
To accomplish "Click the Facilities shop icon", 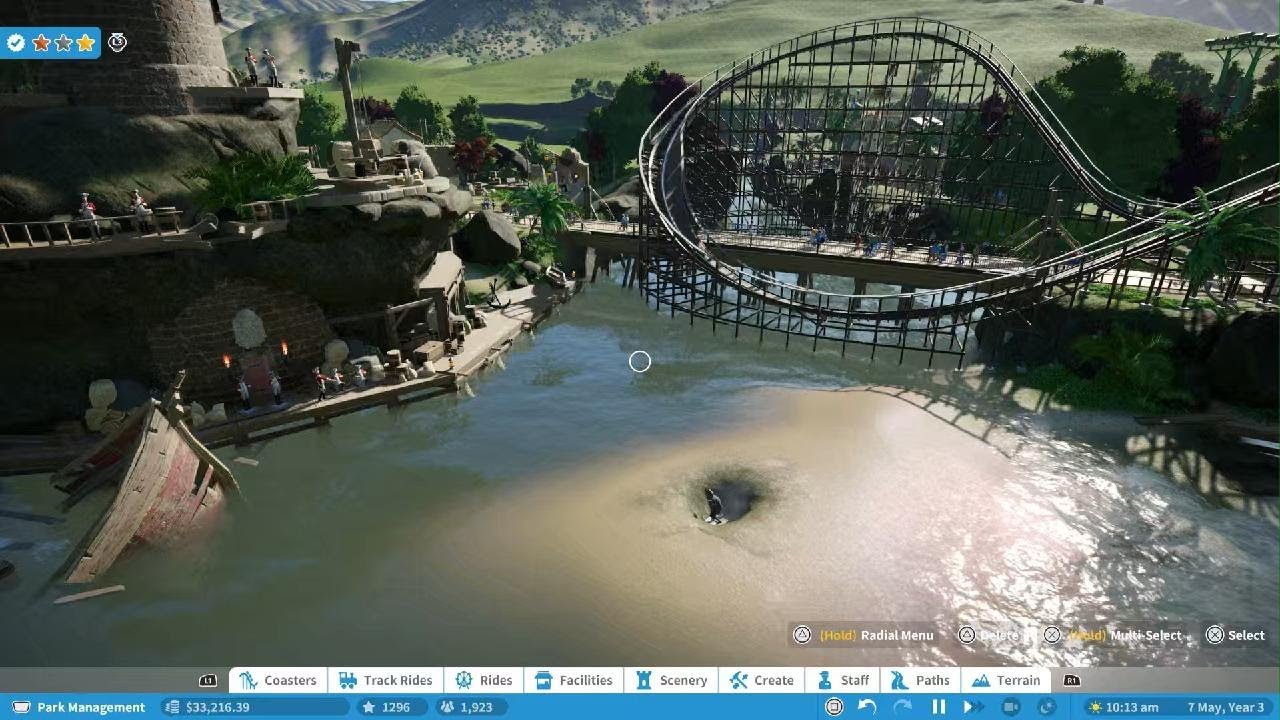I will tap(543, 680).
